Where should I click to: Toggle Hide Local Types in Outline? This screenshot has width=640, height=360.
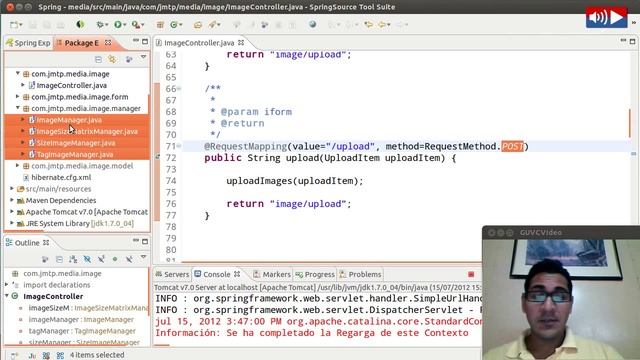click(129, 259)
